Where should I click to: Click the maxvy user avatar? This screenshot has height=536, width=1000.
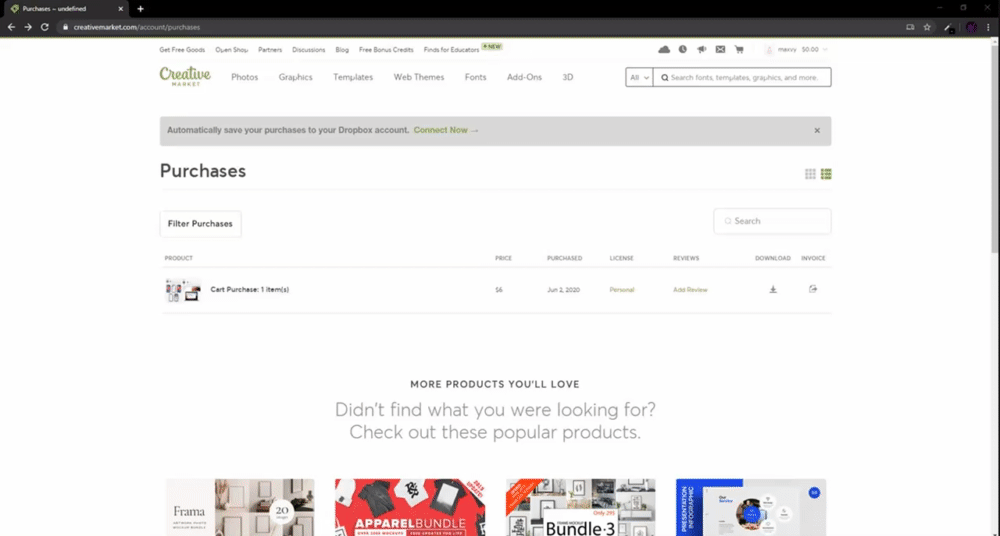pyautogui.click(x=768, y=50)
